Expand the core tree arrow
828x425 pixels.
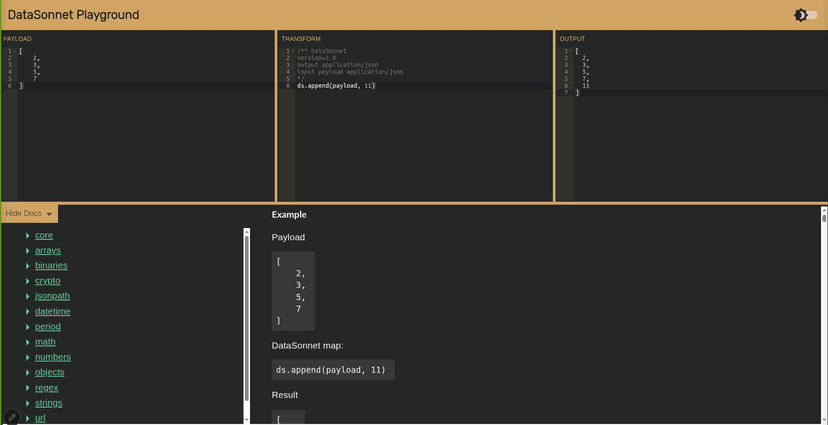click(28, 236)
